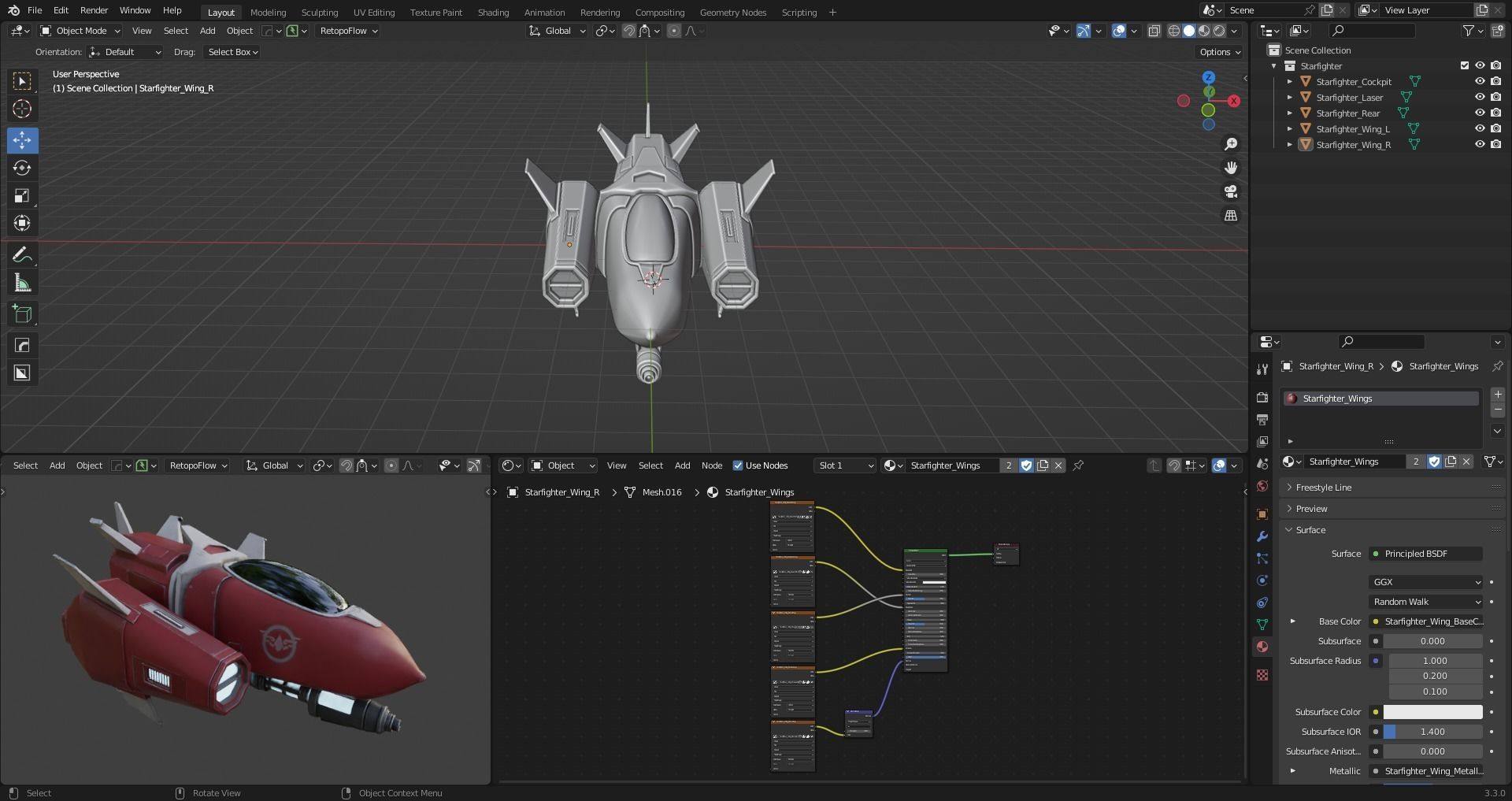Open the Slot 1 dropdown
Screen dimensions: 1512x801
click(x=846, y=465)
